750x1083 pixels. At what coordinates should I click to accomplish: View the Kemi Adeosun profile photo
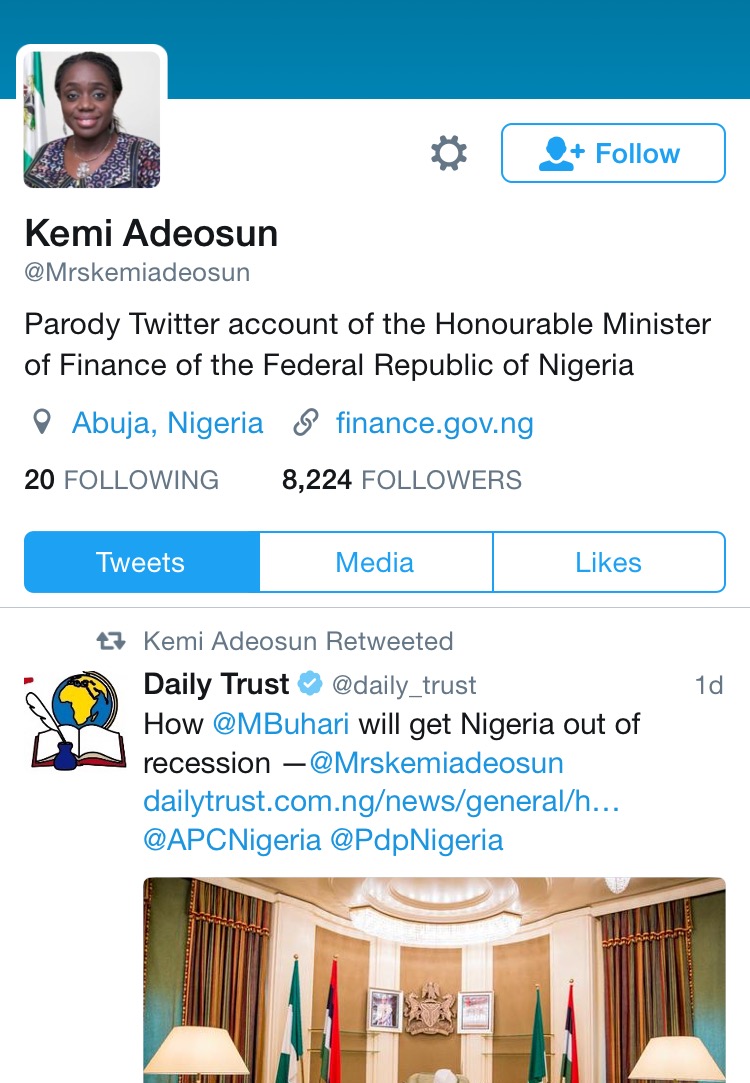[92, 119]
